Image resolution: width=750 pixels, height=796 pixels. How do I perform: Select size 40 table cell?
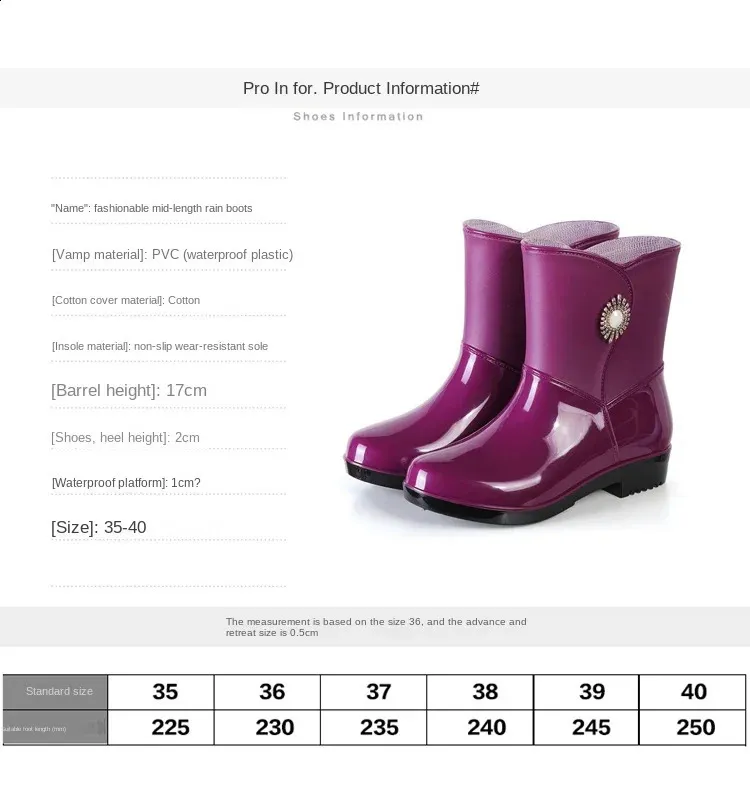[692, 692]
